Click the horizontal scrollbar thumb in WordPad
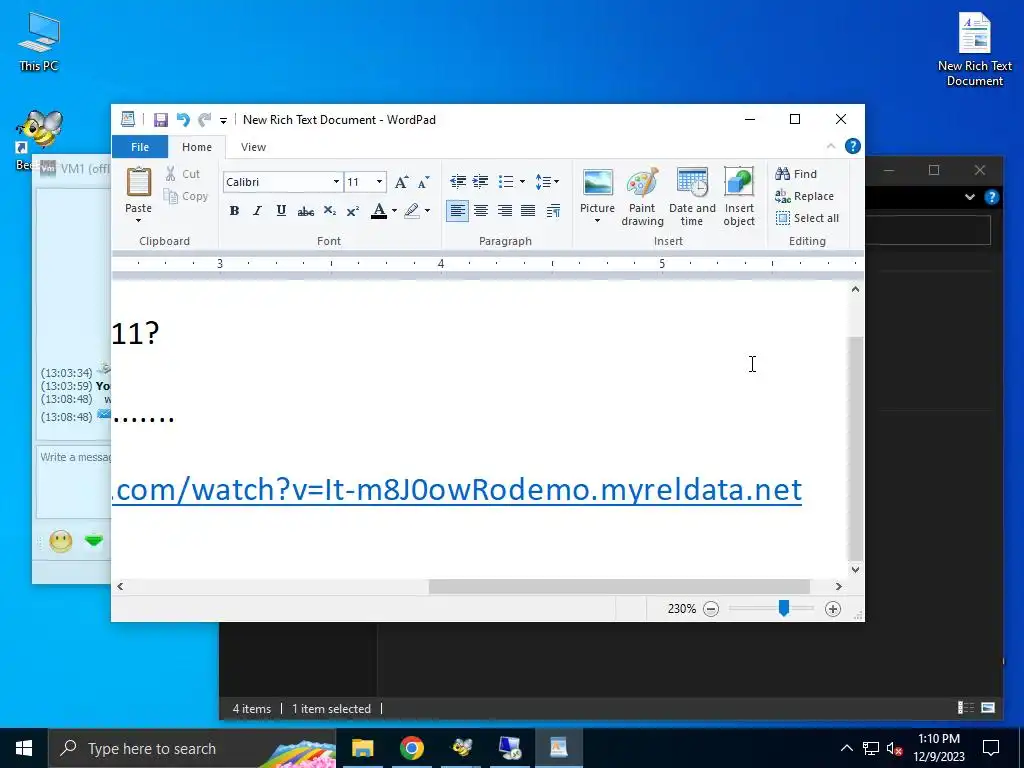1024x768 pixels. [619, 586]
